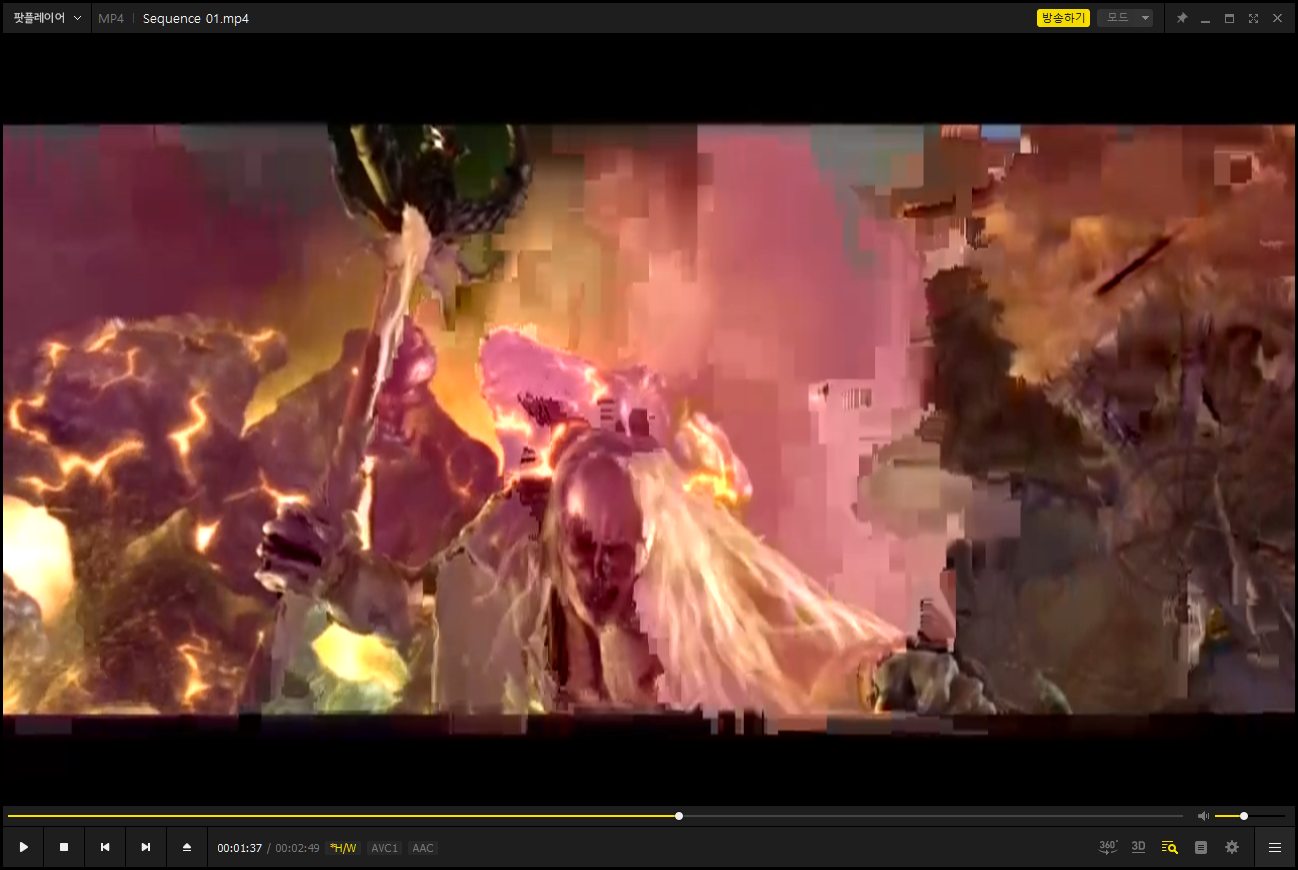This screenshot has height=870, width=1298.
Task: Skip to the next file
Action: point(146,847)
